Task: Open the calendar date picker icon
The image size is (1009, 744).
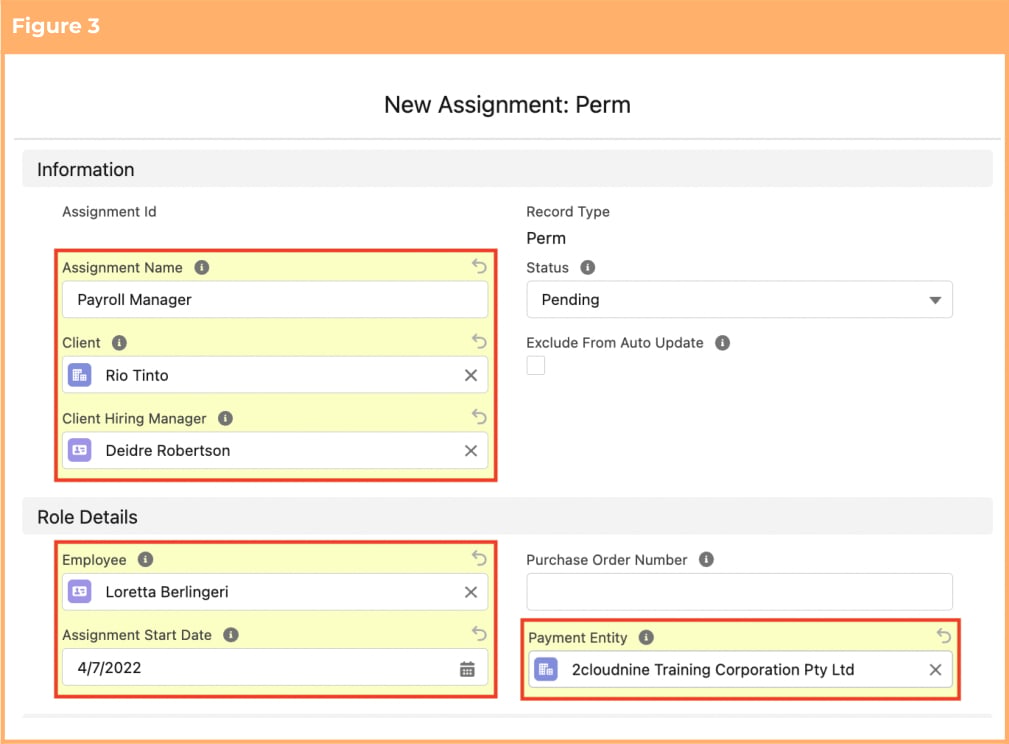Action: coord(467,669)
